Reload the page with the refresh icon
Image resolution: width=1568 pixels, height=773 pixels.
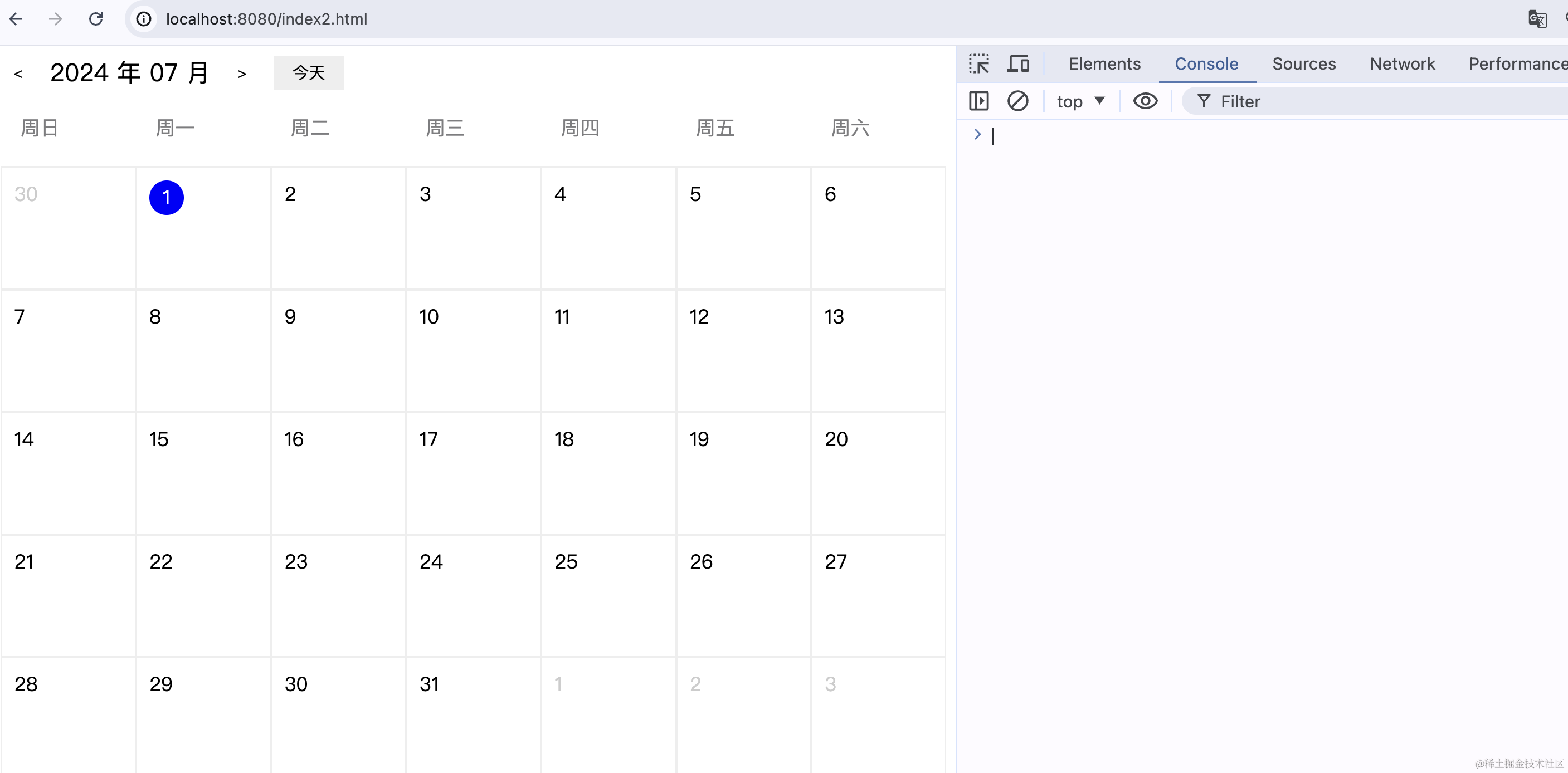(x=96, y=19)
